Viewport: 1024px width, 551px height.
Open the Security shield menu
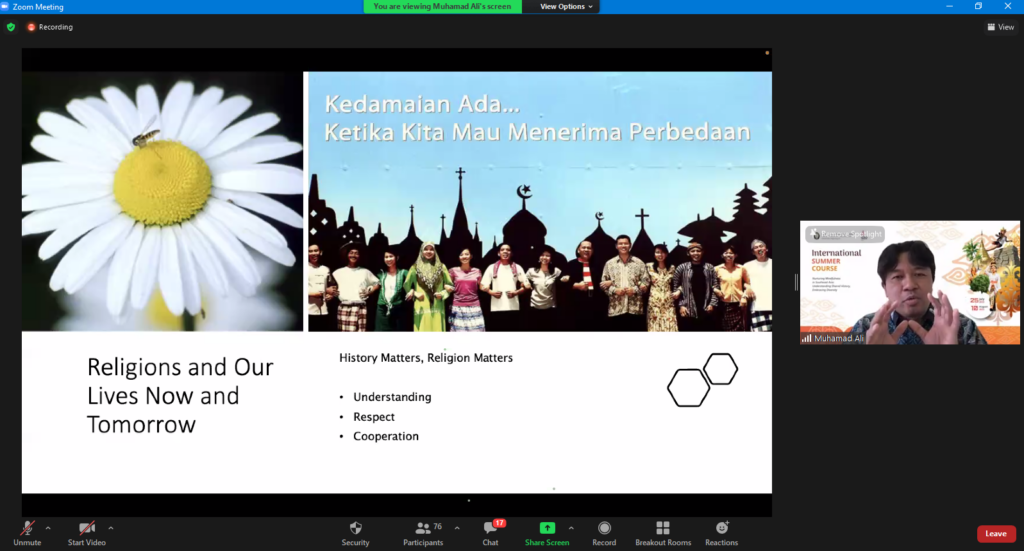[355, 531]
